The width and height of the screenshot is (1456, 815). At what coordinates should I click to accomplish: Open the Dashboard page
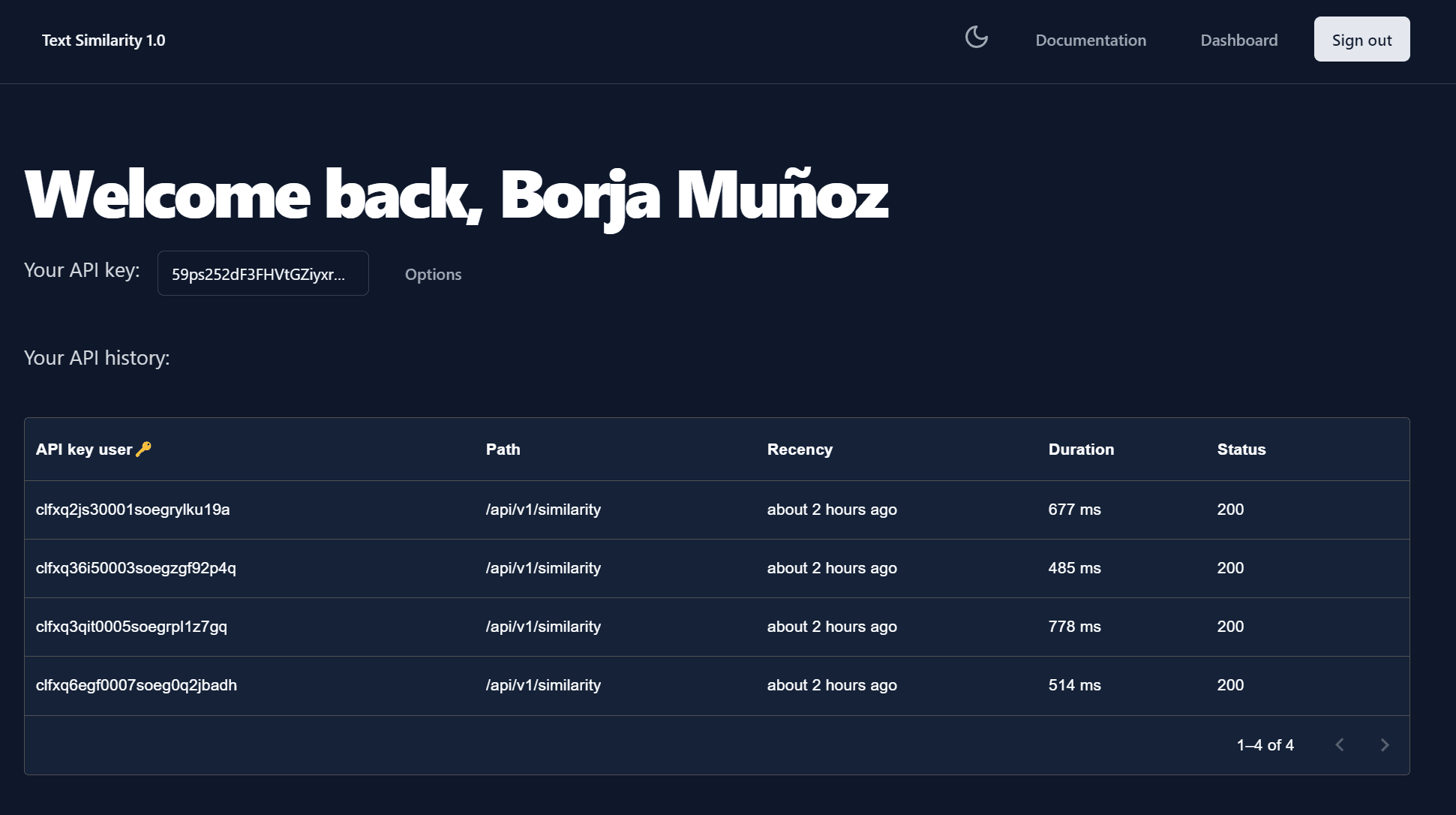pos(1239,40)
